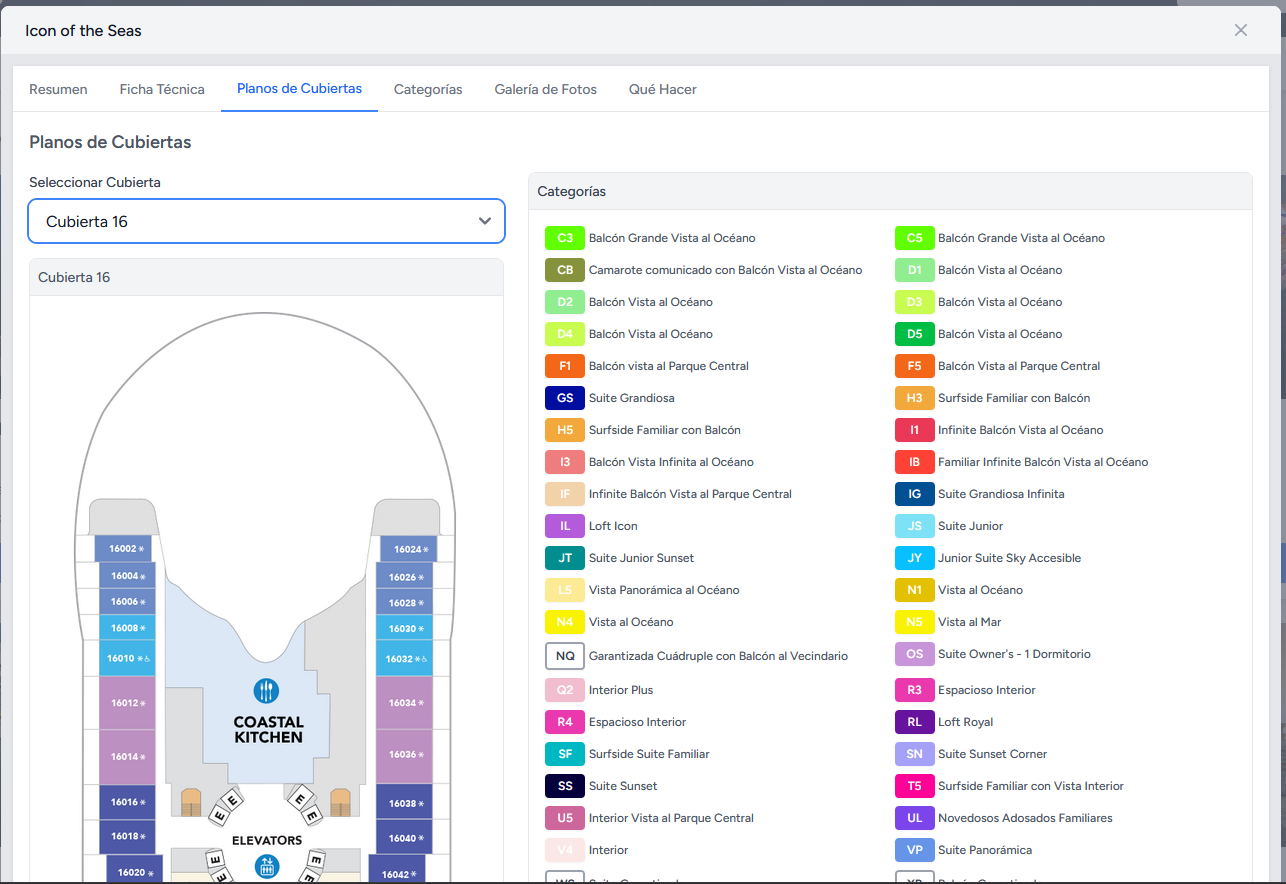Click the F5 pink color swatch
This screenshot has width=1286, height=884.
coord(914,365)
